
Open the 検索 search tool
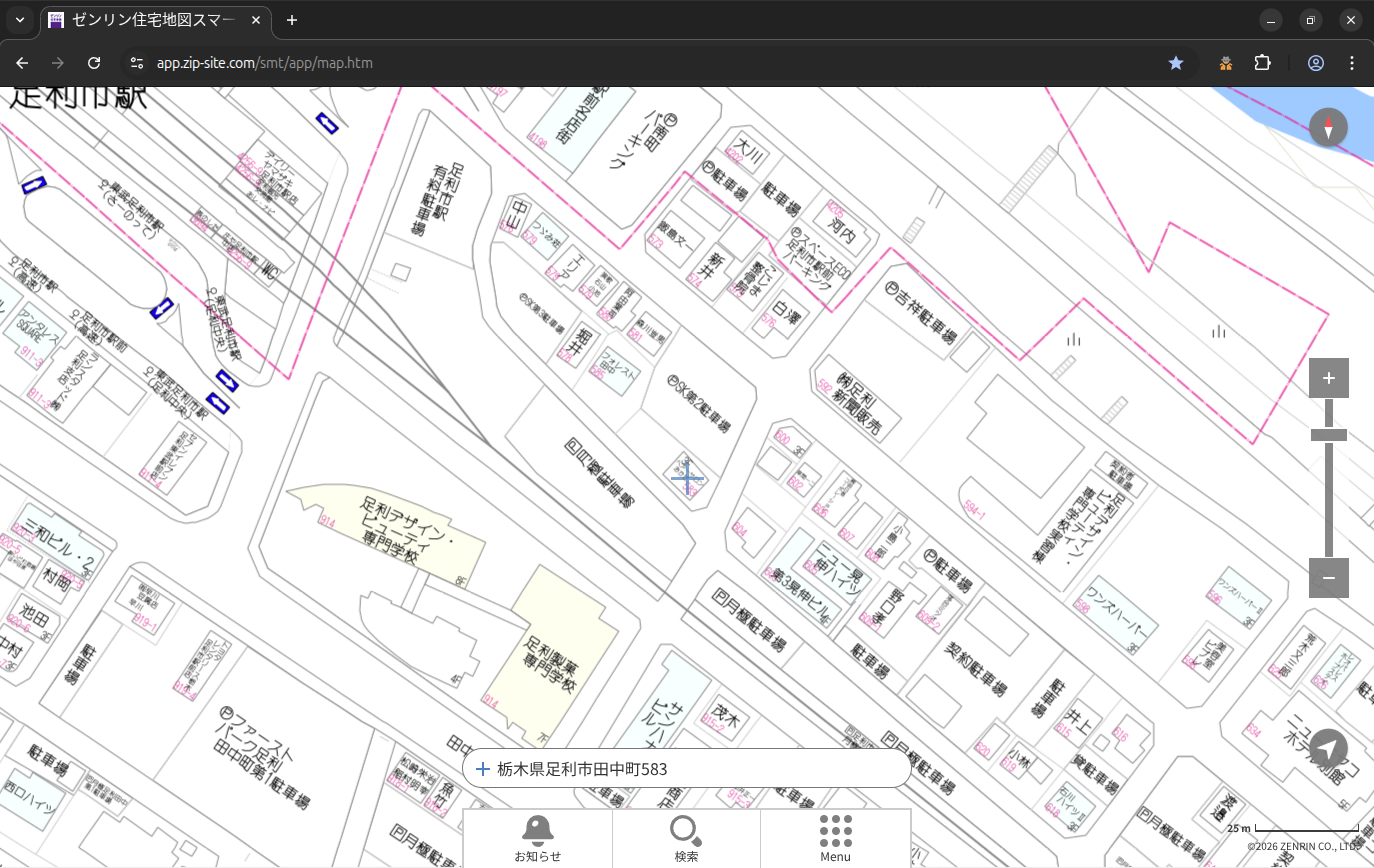click(x=686, y=838)
